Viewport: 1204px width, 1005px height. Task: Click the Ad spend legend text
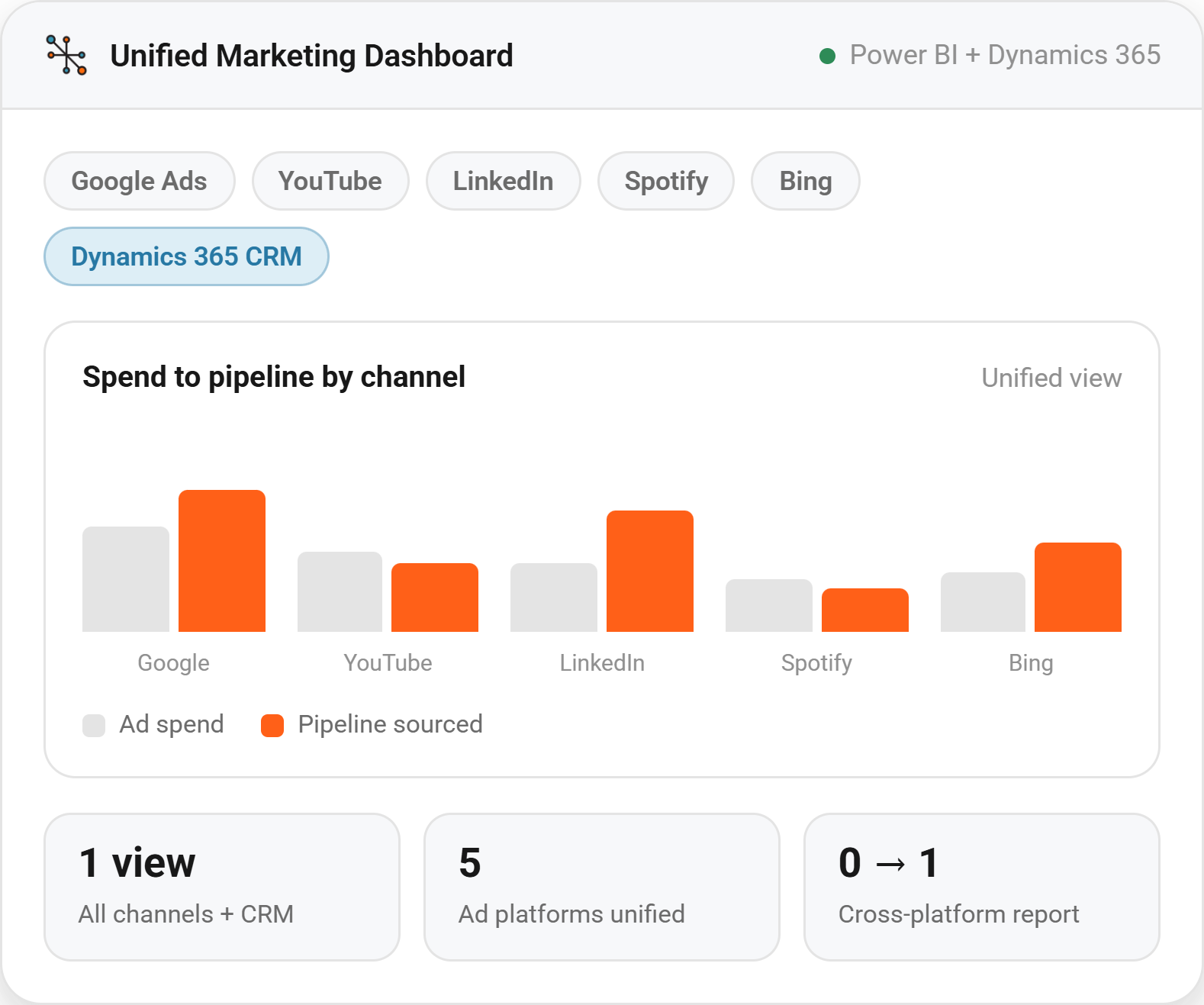pos(172,724)
